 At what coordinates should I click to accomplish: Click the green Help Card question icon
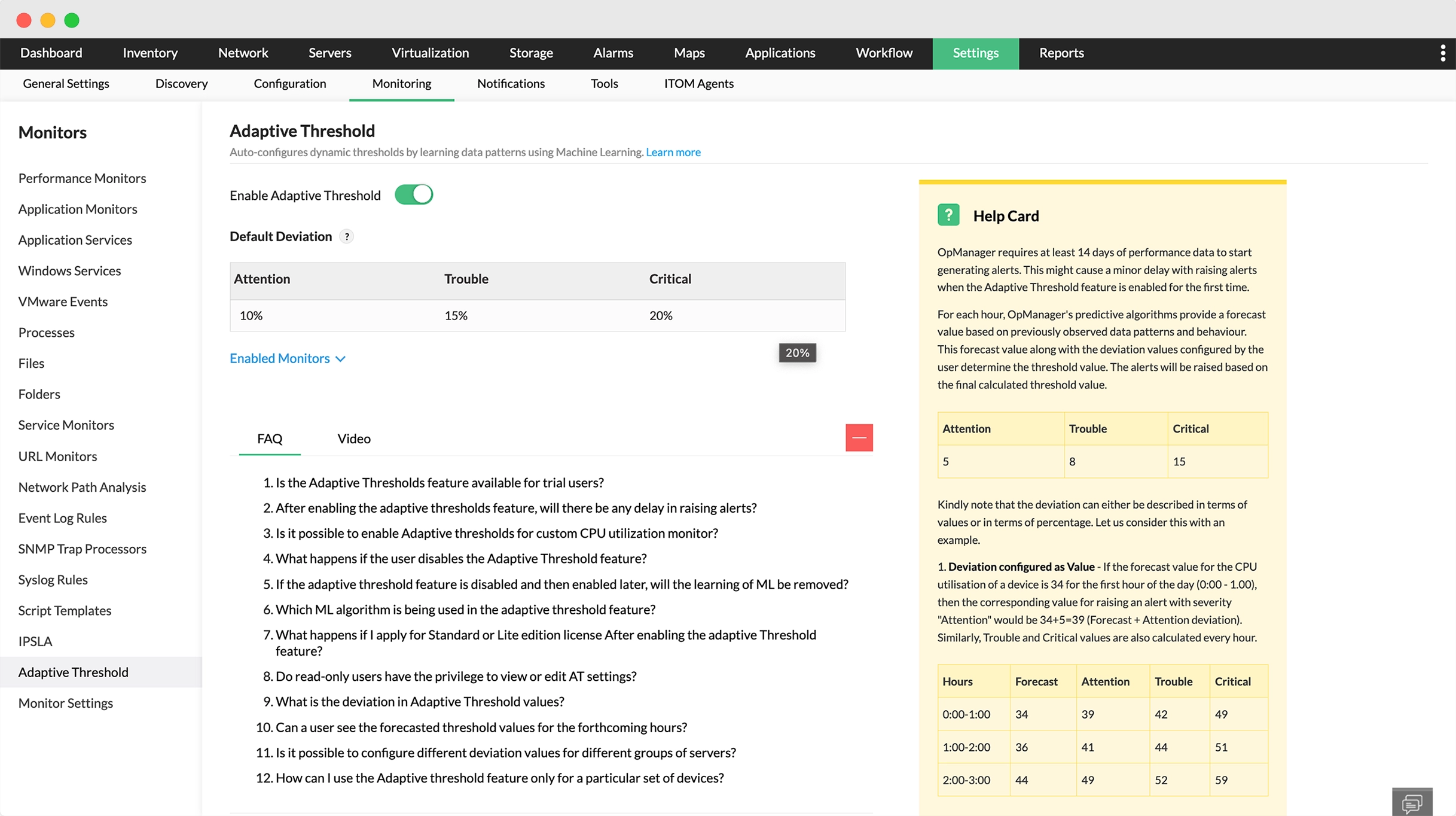[x=948, y=215]
